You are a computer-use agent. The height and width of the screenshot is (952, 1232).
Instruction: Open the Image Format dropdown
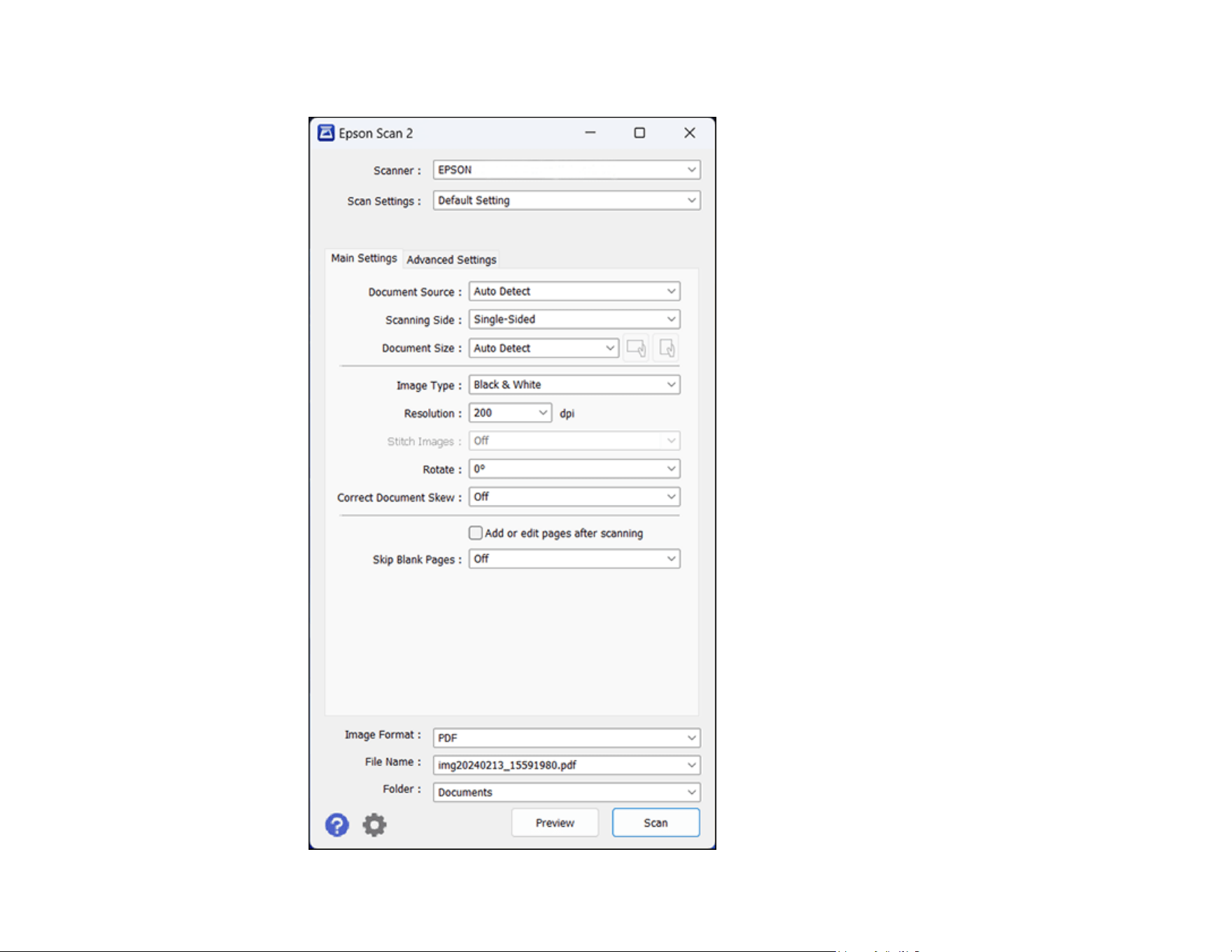(567, 737)
